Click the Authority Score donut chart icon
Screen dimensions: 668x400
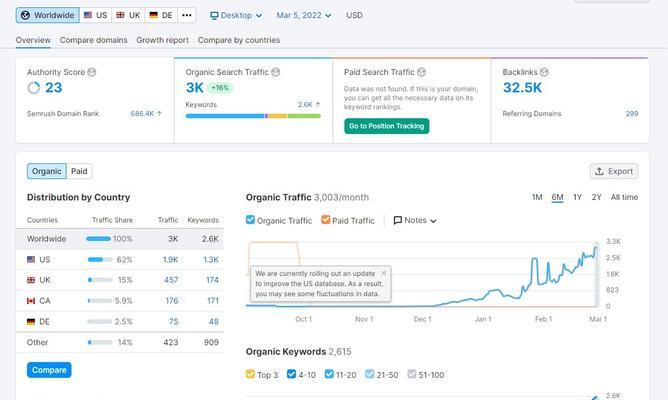[34, 88]
